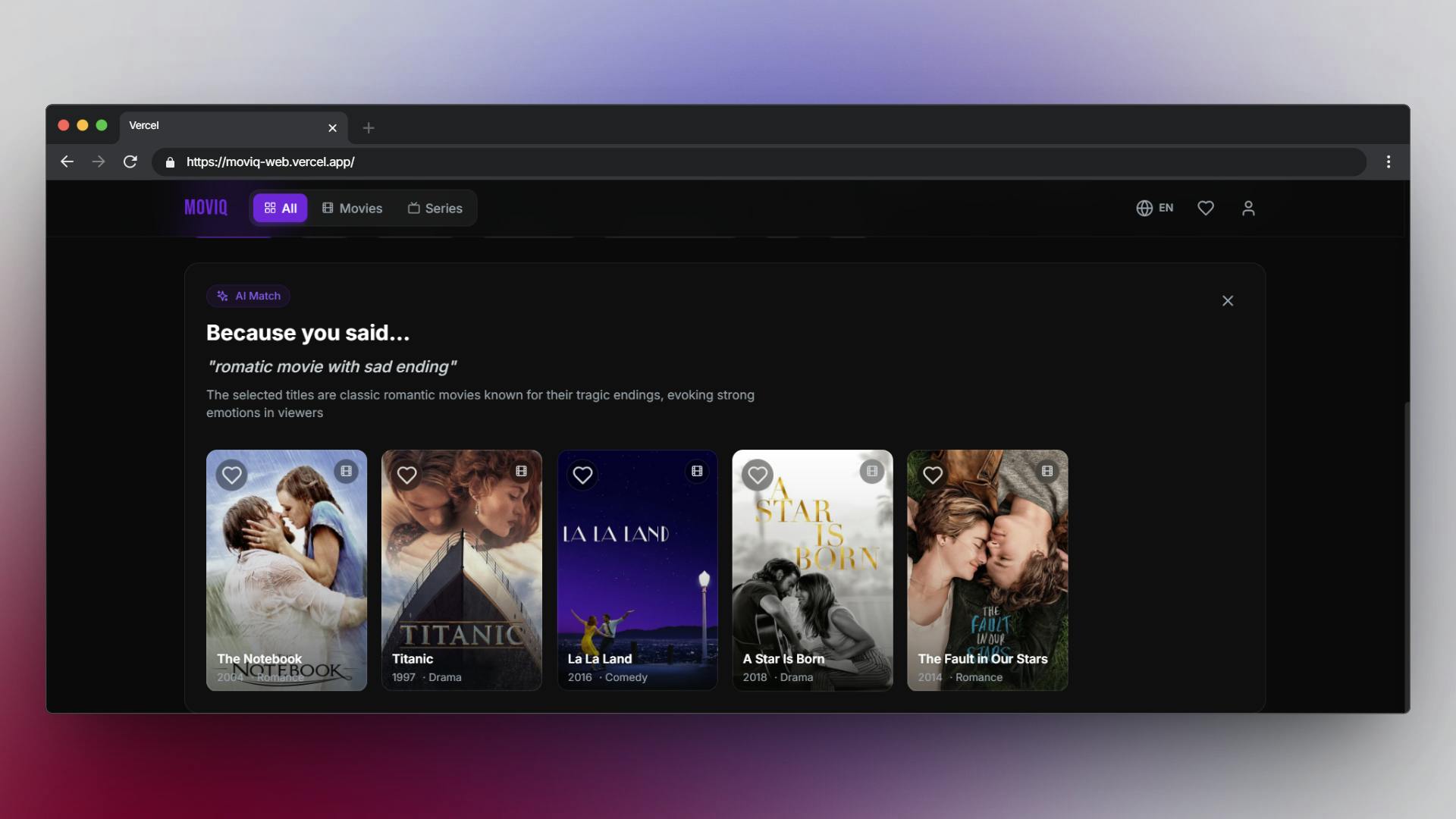Favorite The Notebook with heart icon
1456x819 pixels.
[x=231, y=475]
